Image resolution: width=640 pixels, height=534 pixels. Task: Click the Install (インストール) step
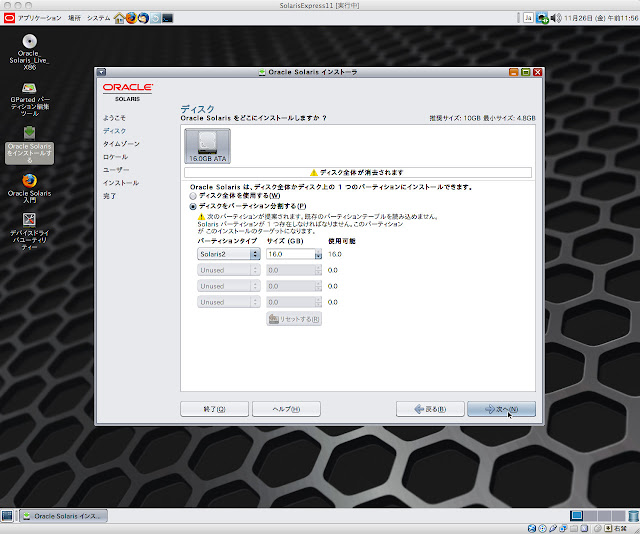121,183
